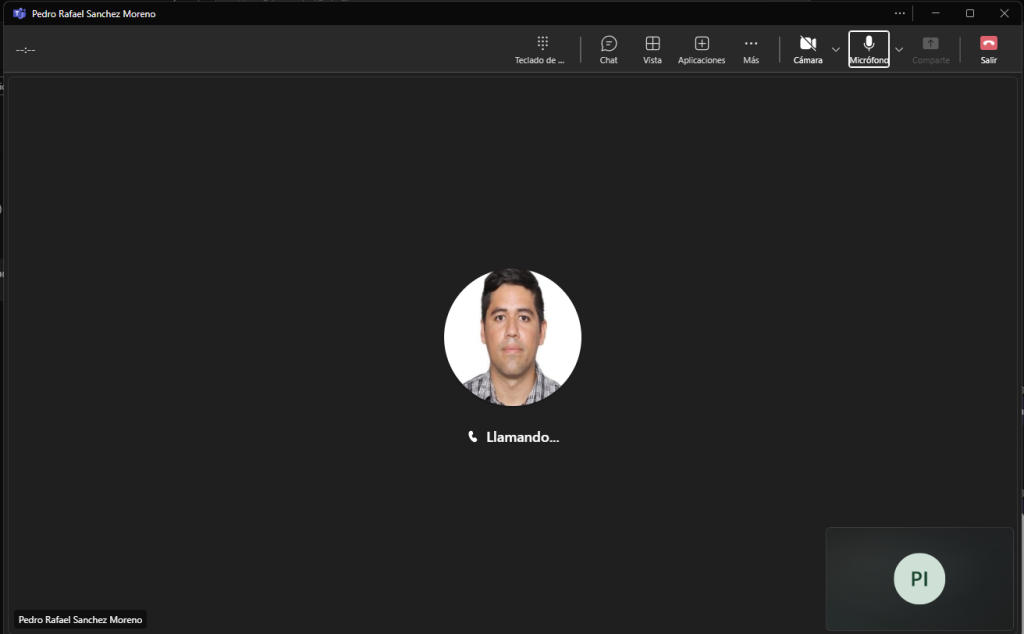This screenshot has height=634, width=1024.
Task: Turn on the Cámara
Action: [x=808, y=49]
